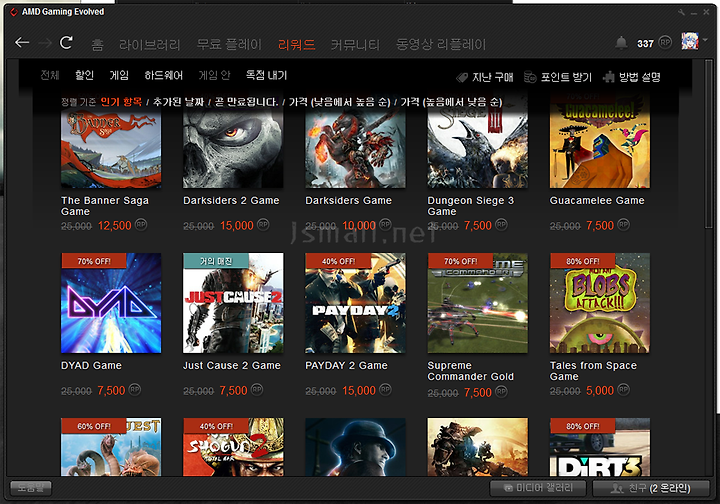Filter by 전체 category
720x504 pixels.
50,75
